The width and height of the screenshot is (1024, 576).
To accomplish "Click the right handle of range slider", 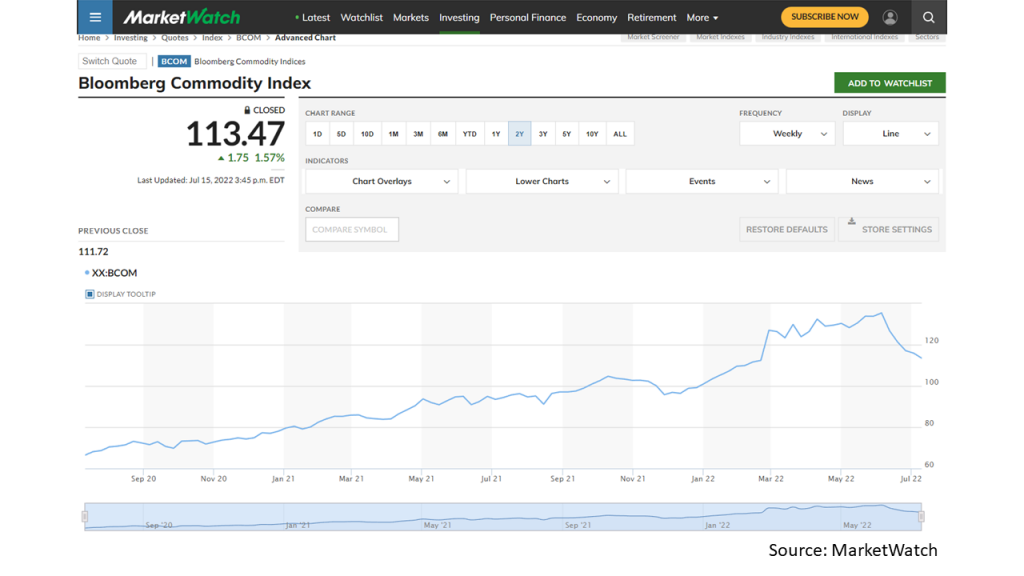I will point(921,517).
